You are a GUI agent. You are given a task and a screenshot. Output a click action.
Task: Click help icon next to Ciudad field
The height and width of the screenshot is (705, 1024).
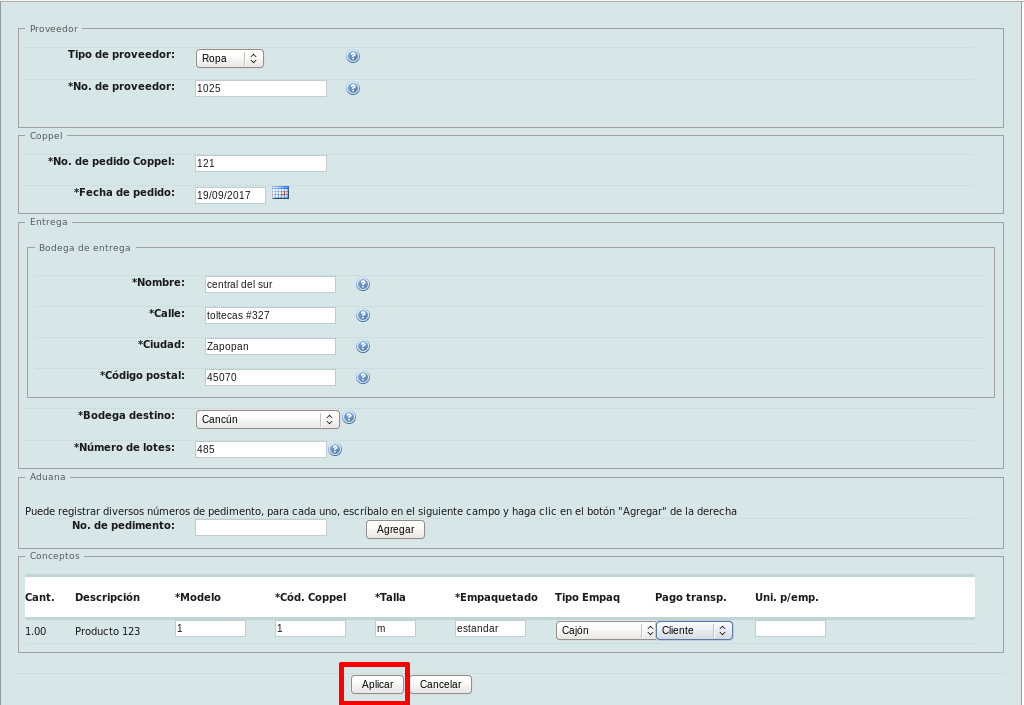pos(363,347)
